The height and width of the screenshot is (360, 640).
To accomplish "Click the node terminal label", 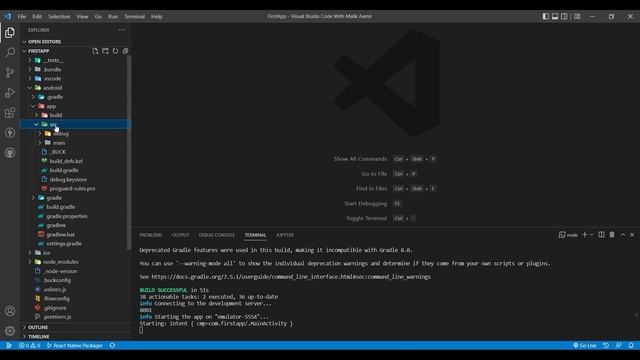I will tap(568, 235).
